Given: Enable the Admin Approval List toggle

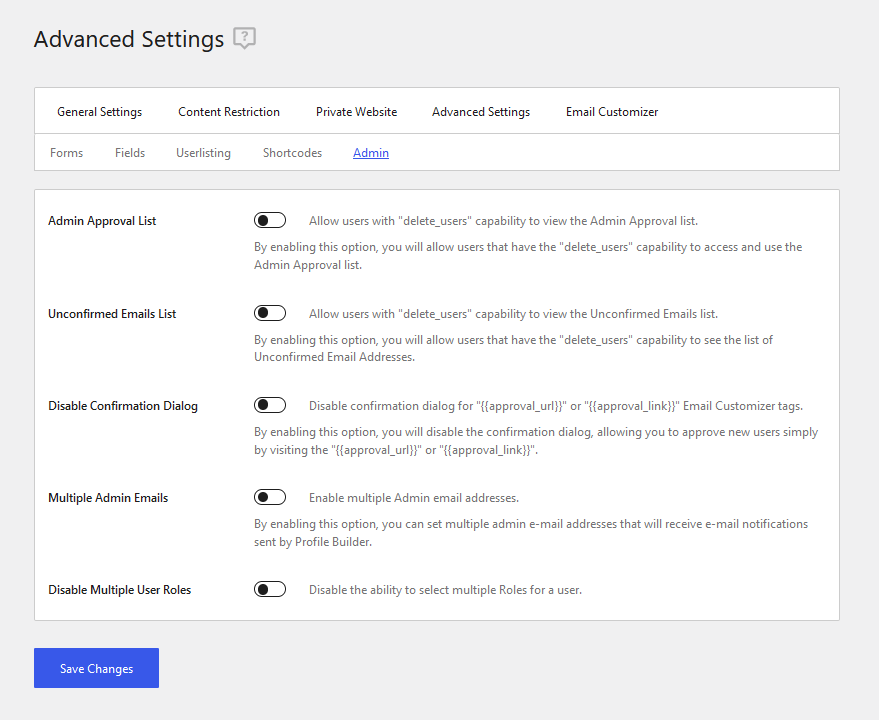Looking at the screenshot, I should click(x=270, y=220).
